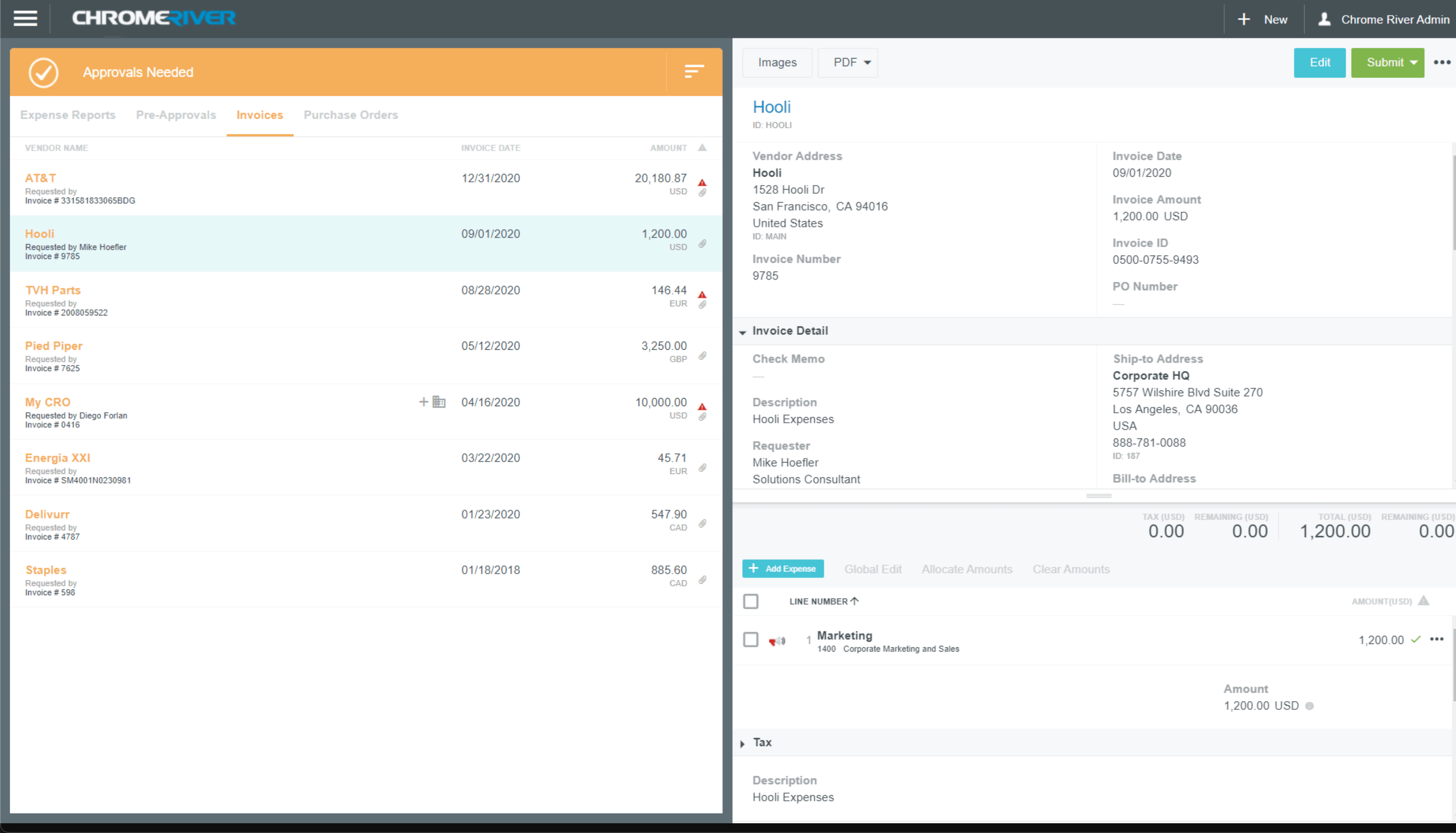Open the three-dot menu on Marketing line

[x=1436, y=639]
